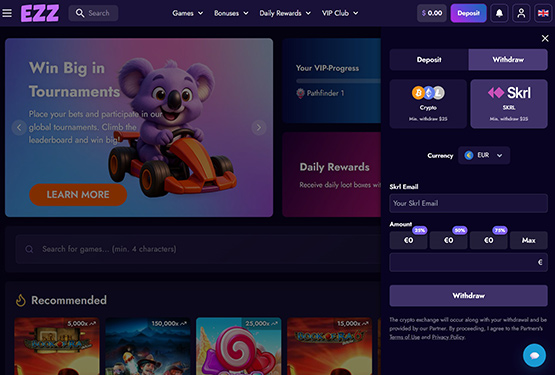Change language via UK flag icon
Image resolution: width=555 pixels, height=375 pixels.
point(543,13)
